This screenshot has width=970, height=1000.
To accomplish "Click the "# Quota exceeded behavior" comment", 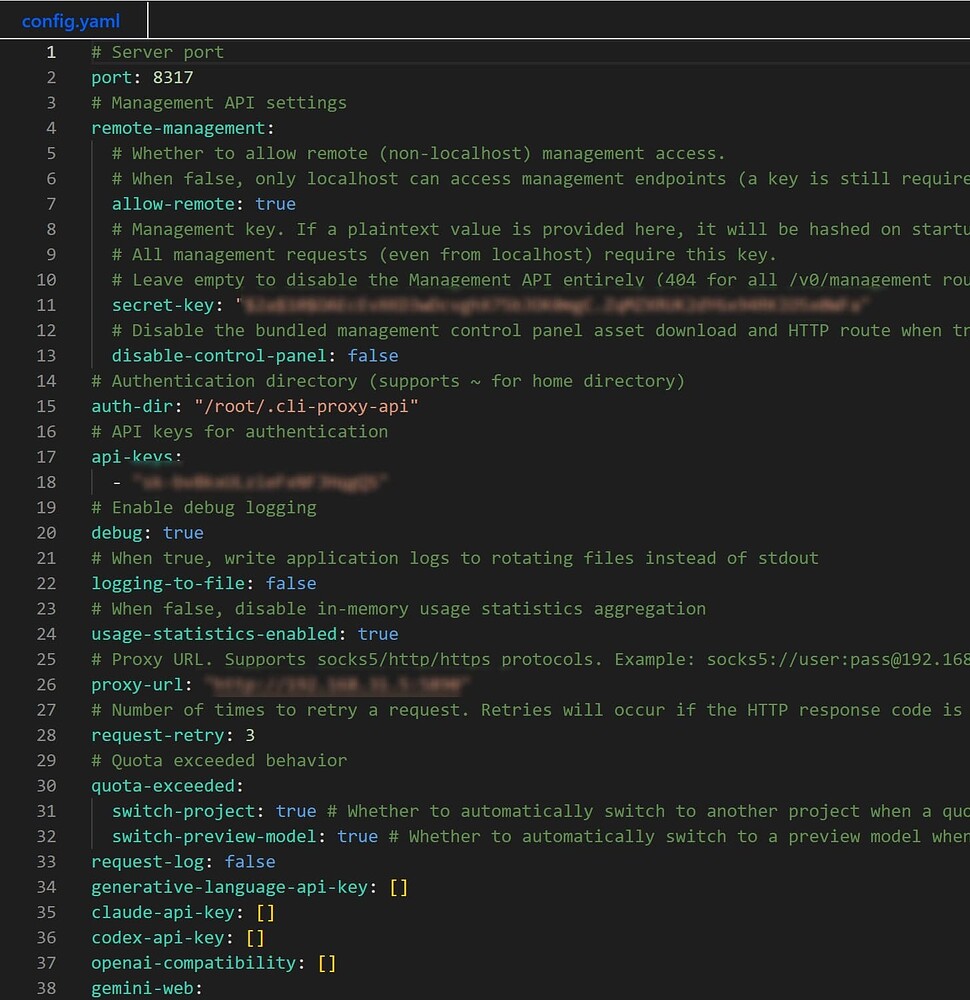I will coord(219,761).
